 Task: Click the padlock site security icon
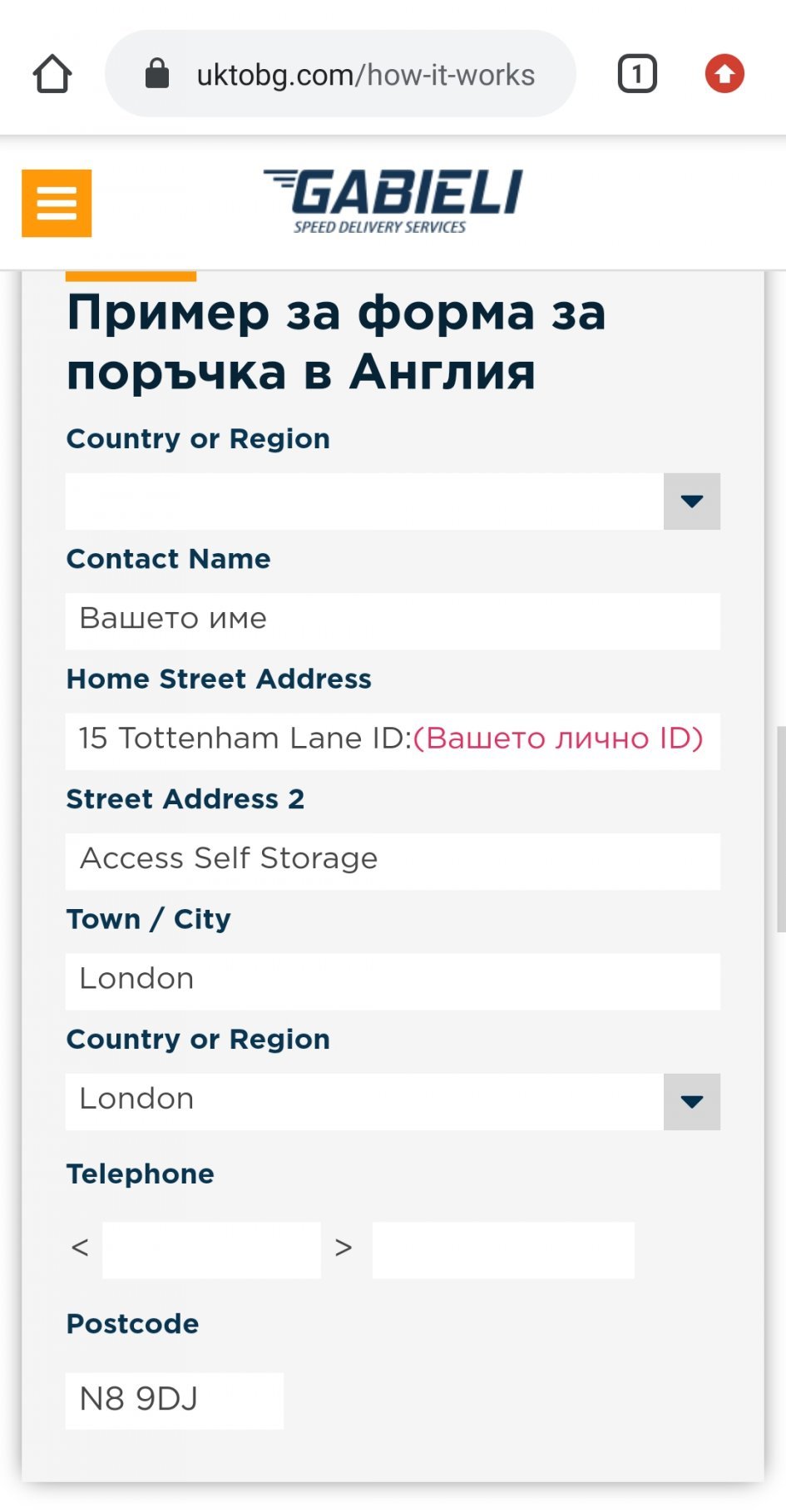click(157, 74)
